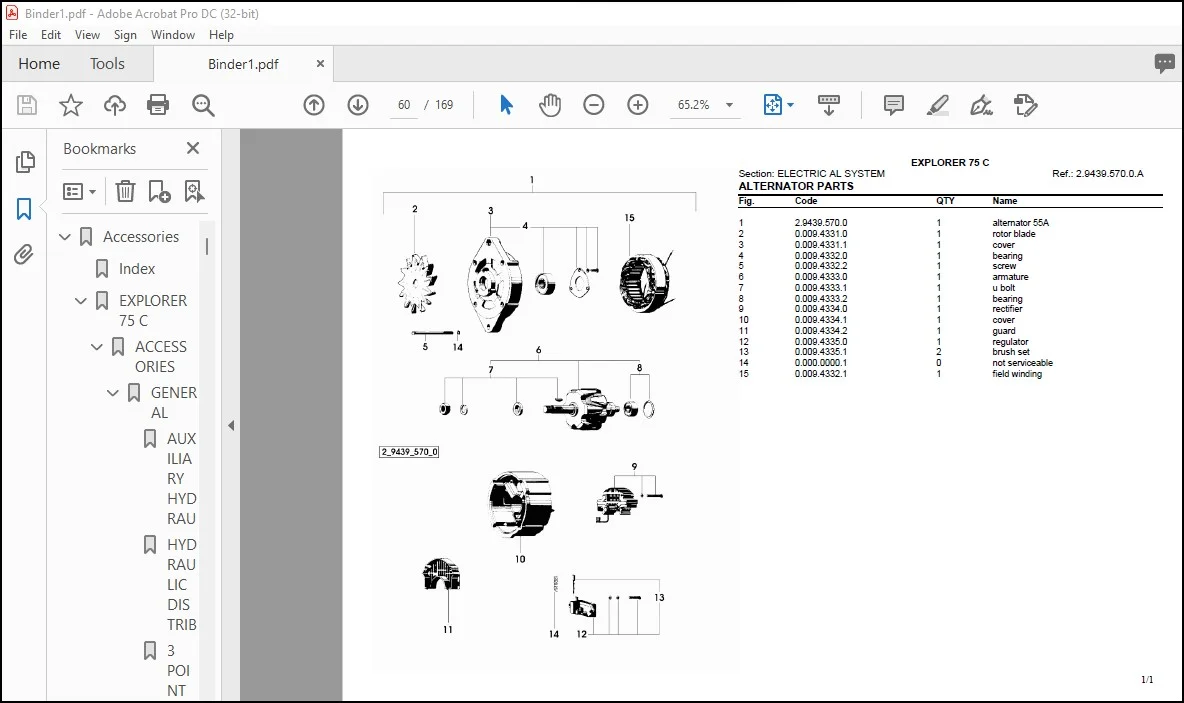The image size is (1184, 703).
Task: Click part code 0.009.4331.0
Action: [821, 234]
